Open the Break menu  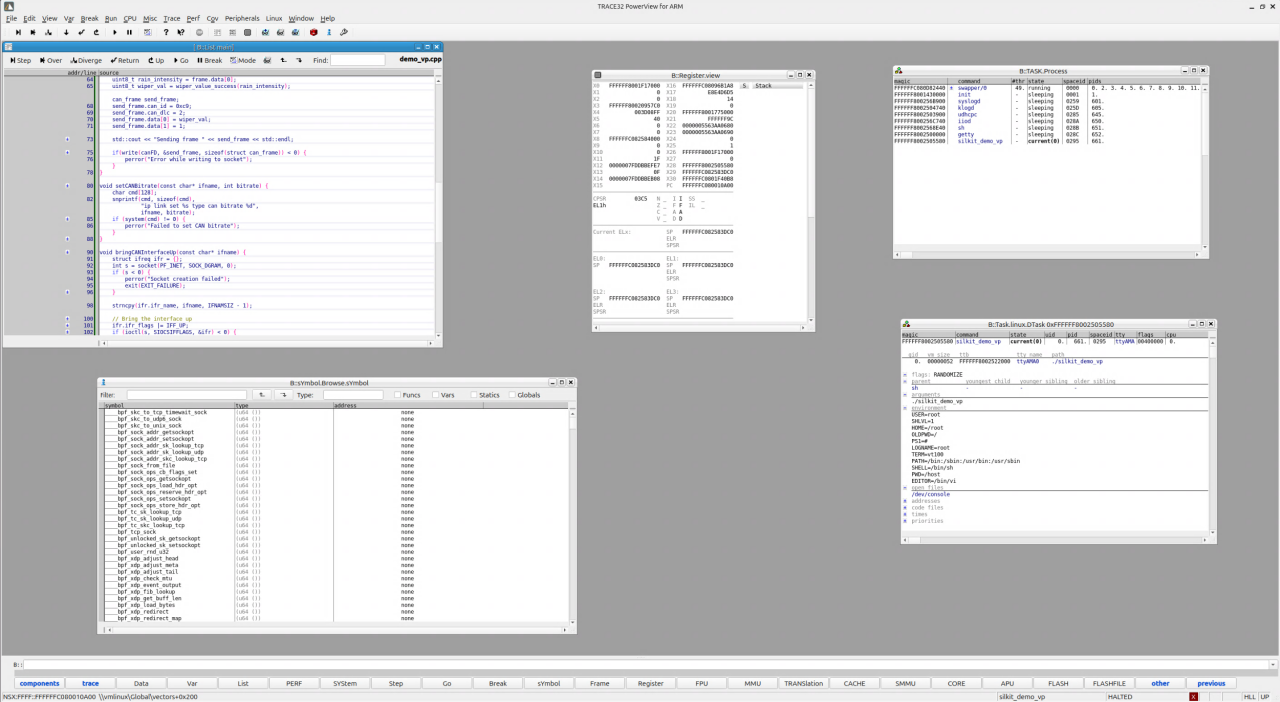pyautogui.click(x=89, y=18)
